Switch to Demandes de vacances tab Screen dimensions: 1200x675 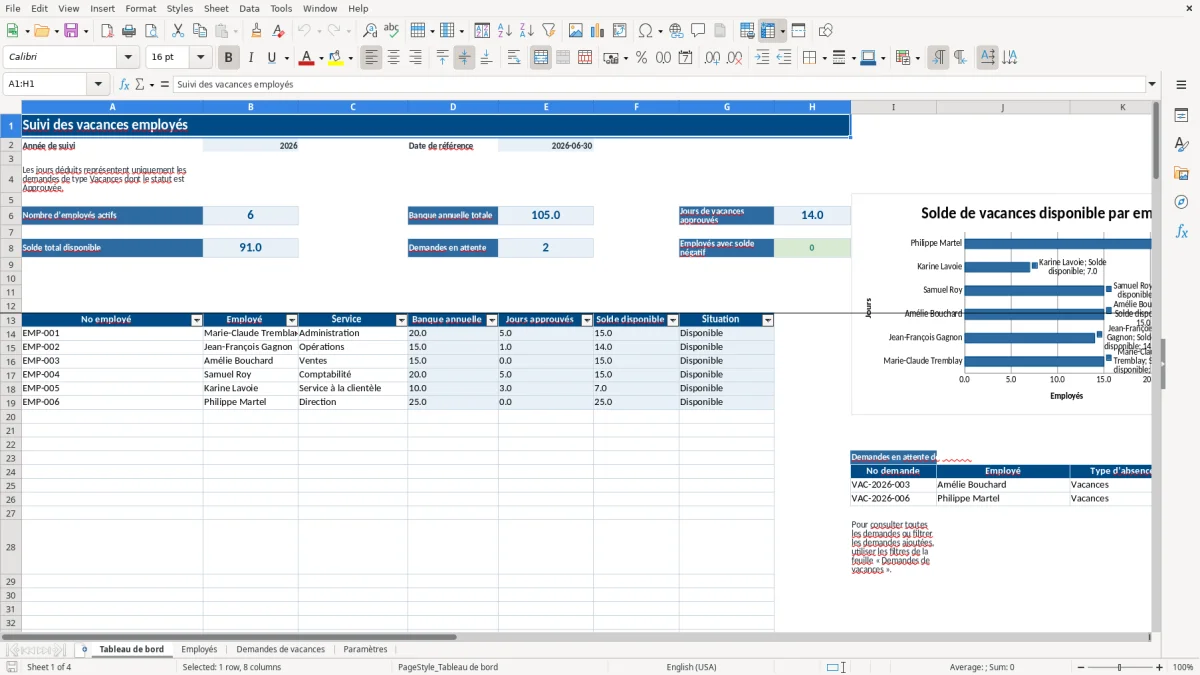click(x=280, y=649)
